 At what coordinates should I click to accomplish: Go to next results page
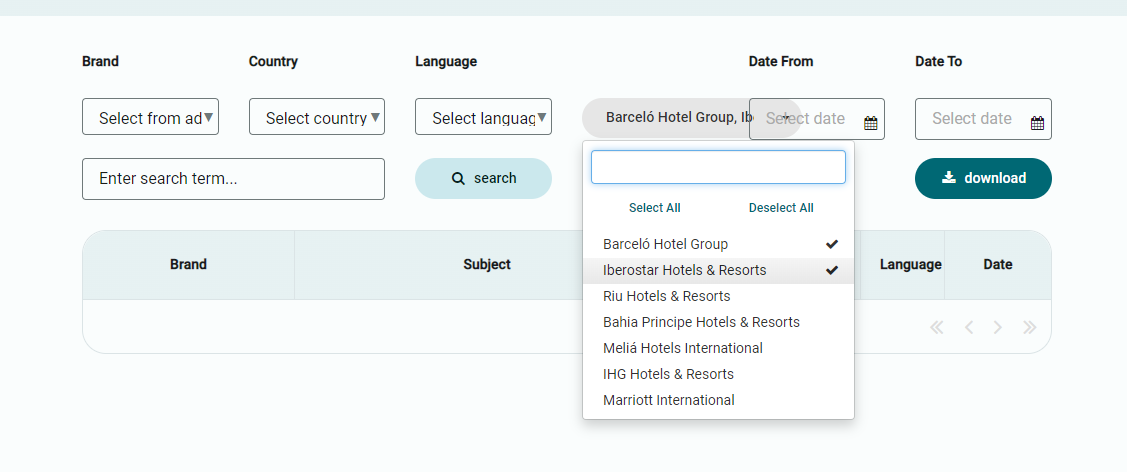(998, 328)
